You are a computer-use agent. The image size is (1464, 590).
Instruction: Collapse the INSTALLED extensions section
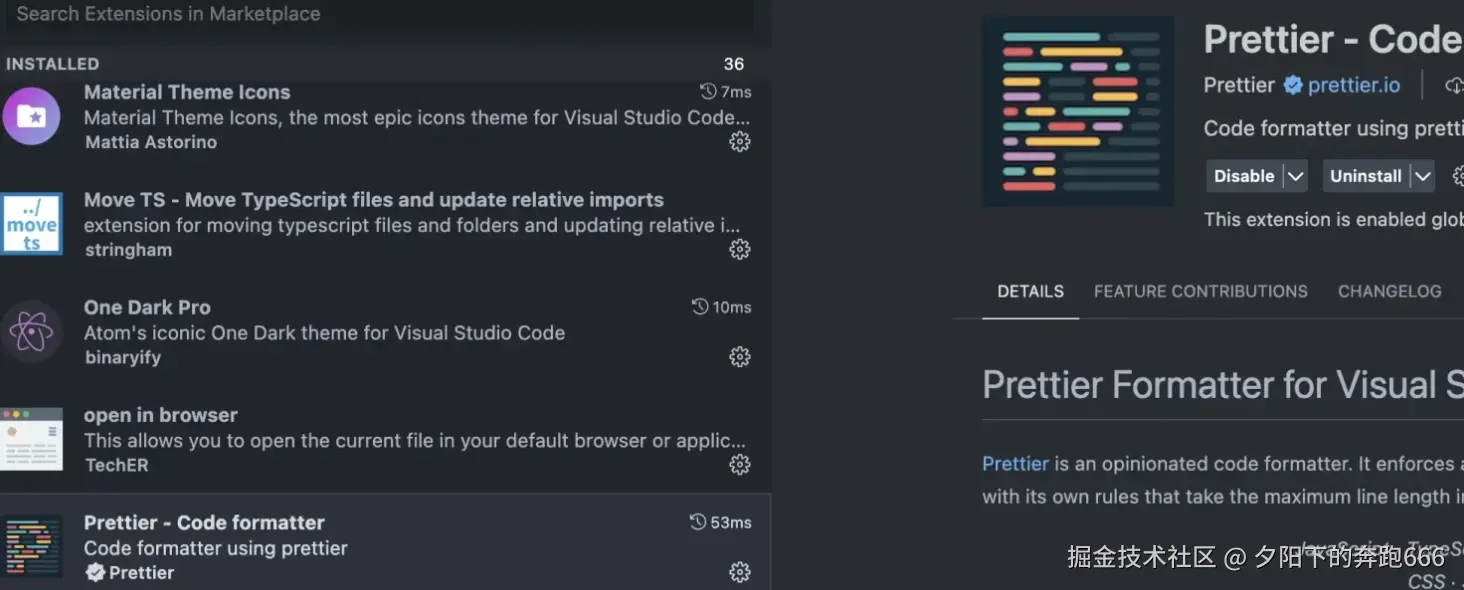[x=53, y=64]
